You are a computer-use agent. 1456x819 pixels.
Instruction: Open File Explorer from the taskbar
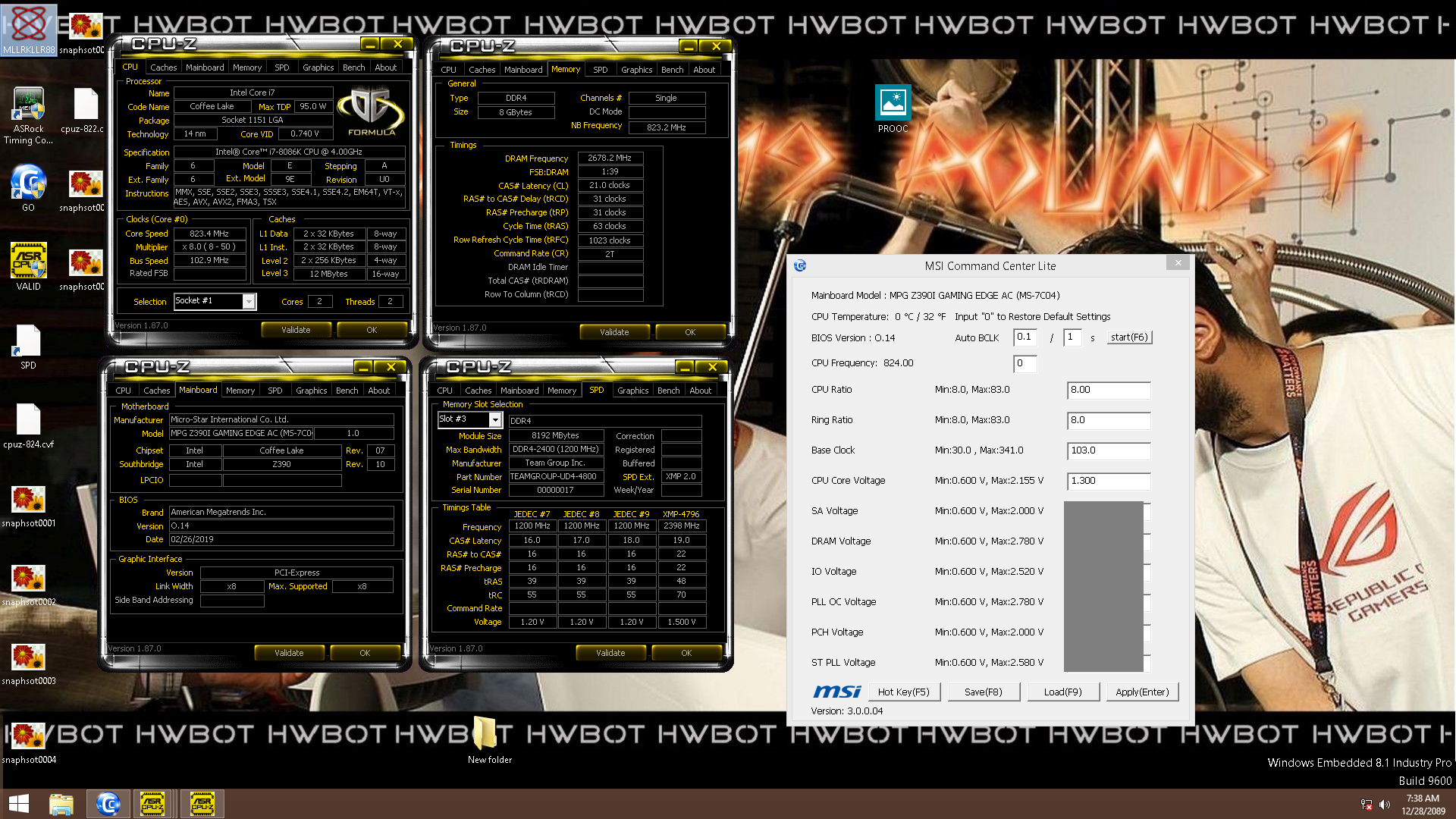[61, 804]
